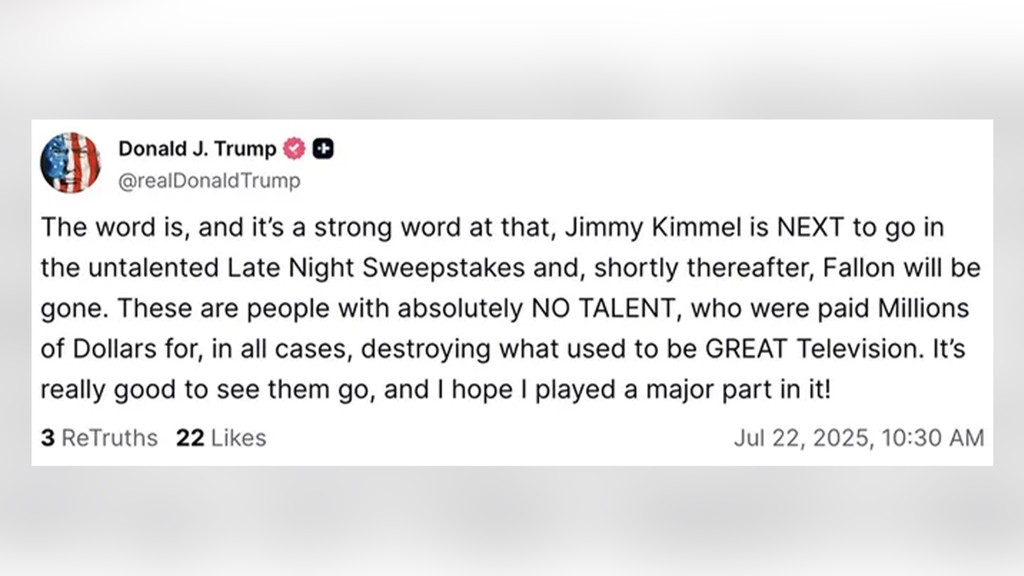Open the @realDonaldTrump handle link
Screen dimensions: 1024x576
click(x=209, y=180)
